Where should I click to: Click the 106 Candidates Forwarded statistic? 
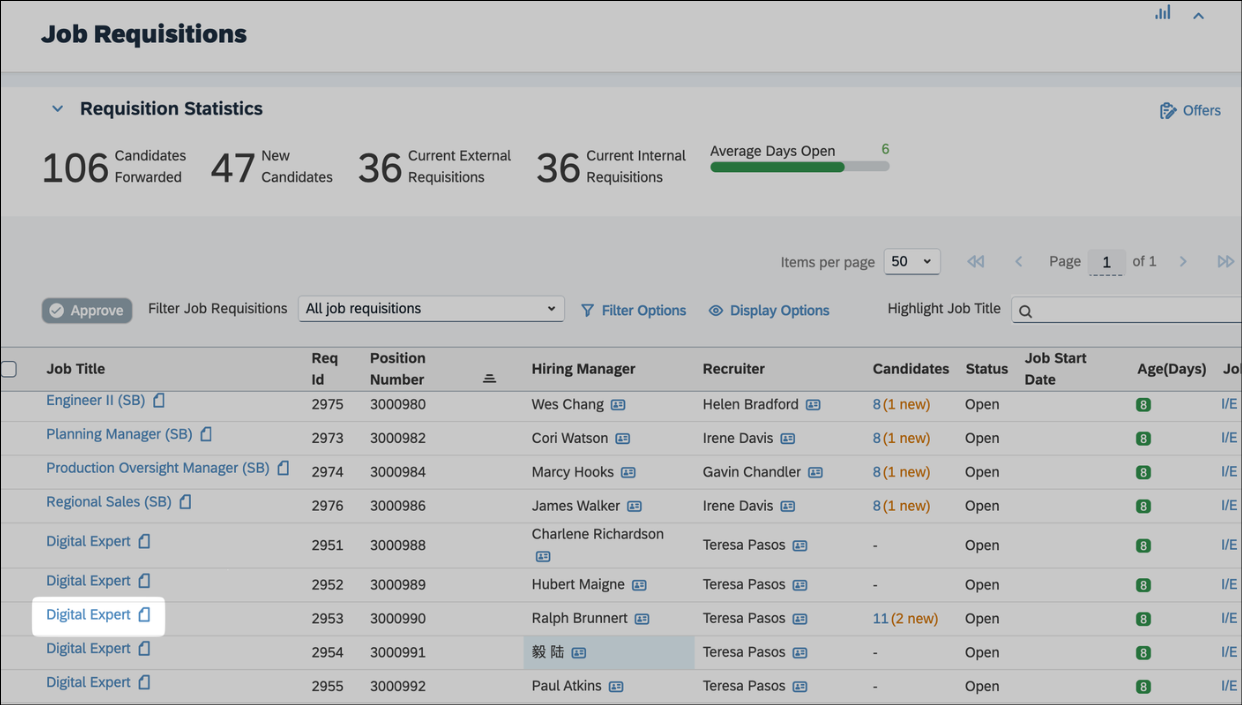click(x=114, y=167)
